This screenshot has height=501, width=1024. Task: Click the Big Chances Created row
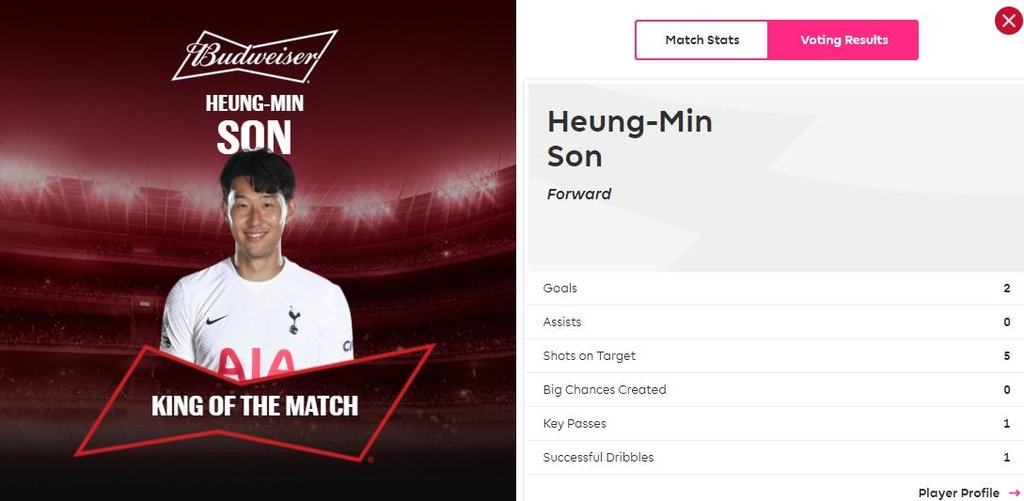[774, 390]
